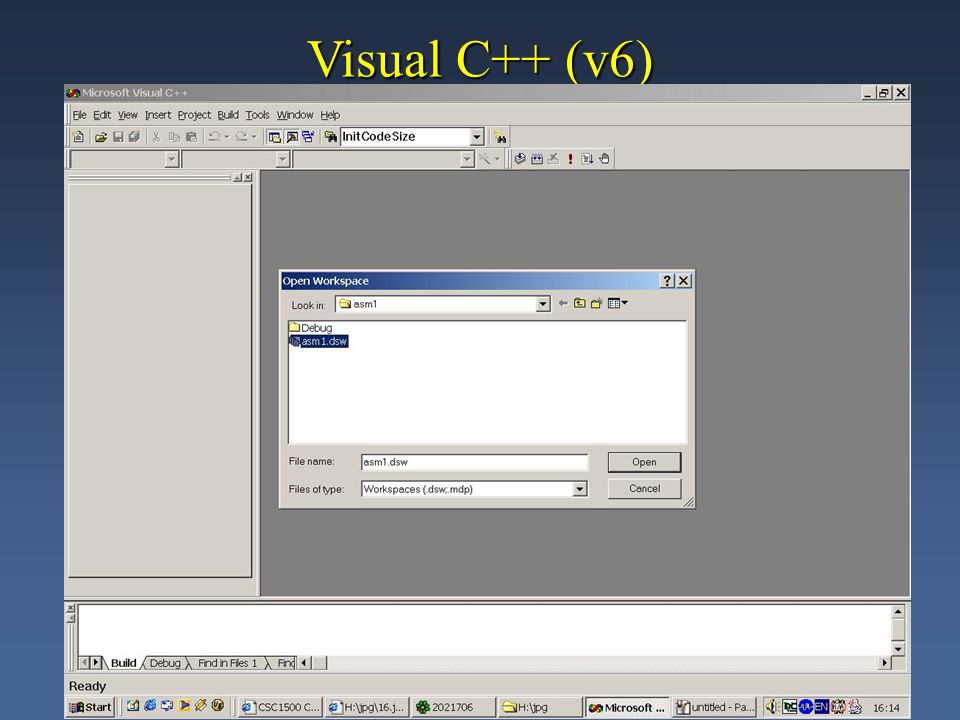Click the Open button in dialog
The height and width of the screenshot is (720, 960).
(644, 462)
